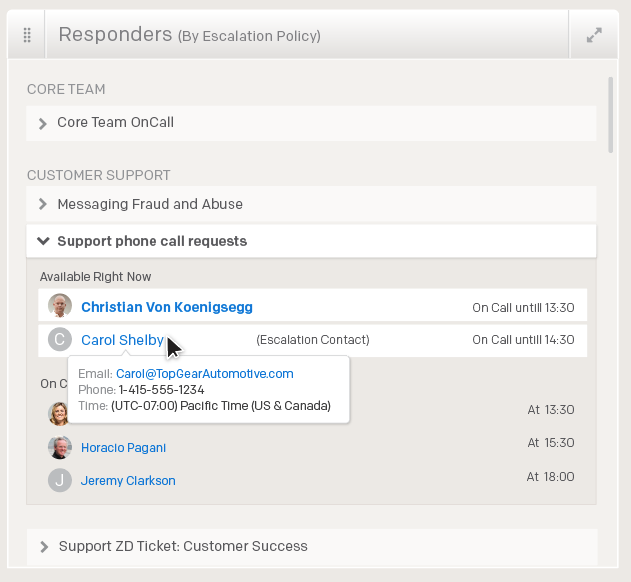Open Jeremy Clarkson's profile link

128,481
